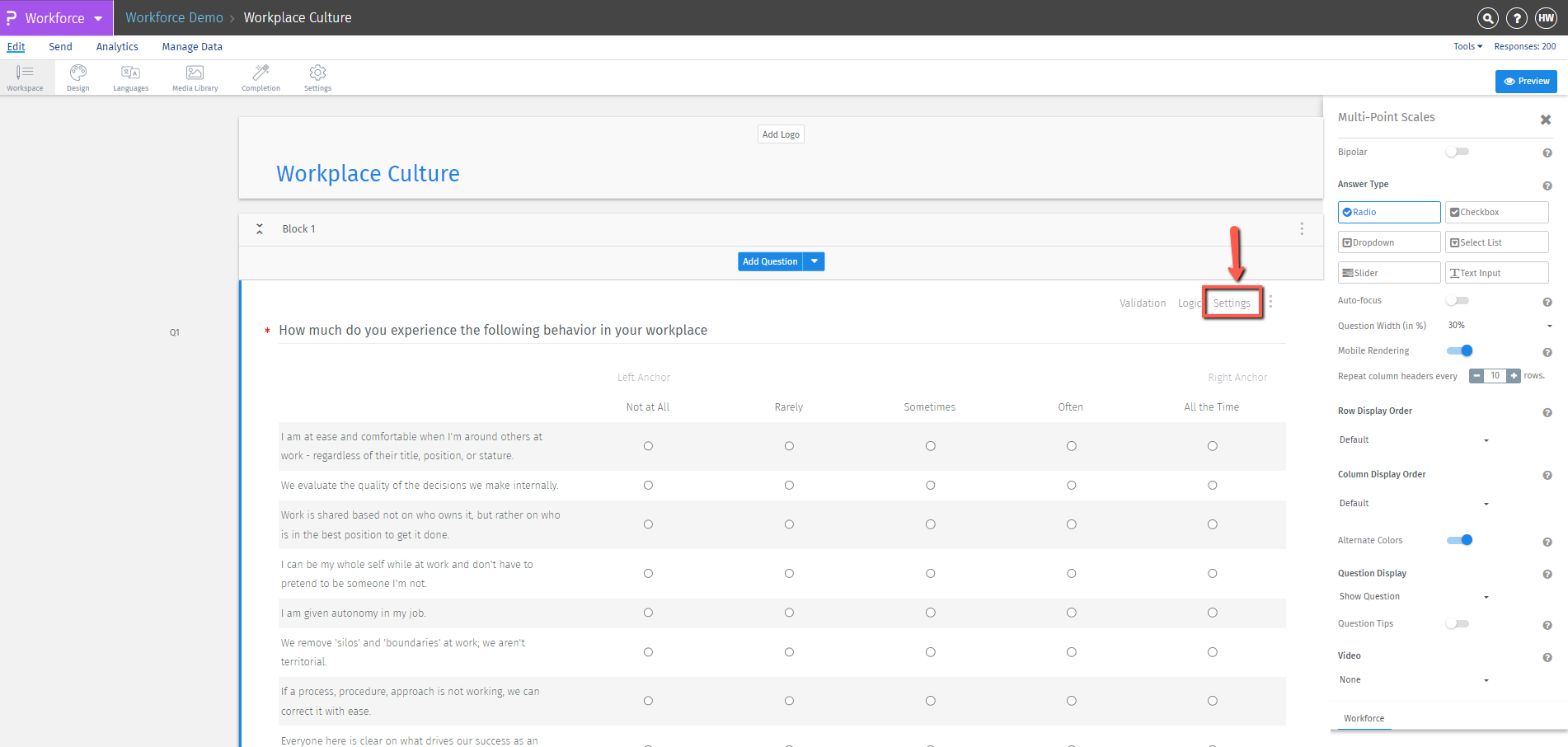Image resolution: width=1568 pixels, height=747 pixels.
Task: Open the Question Display dropdown
Action: pyautogui.click(x=1414, y=597)
